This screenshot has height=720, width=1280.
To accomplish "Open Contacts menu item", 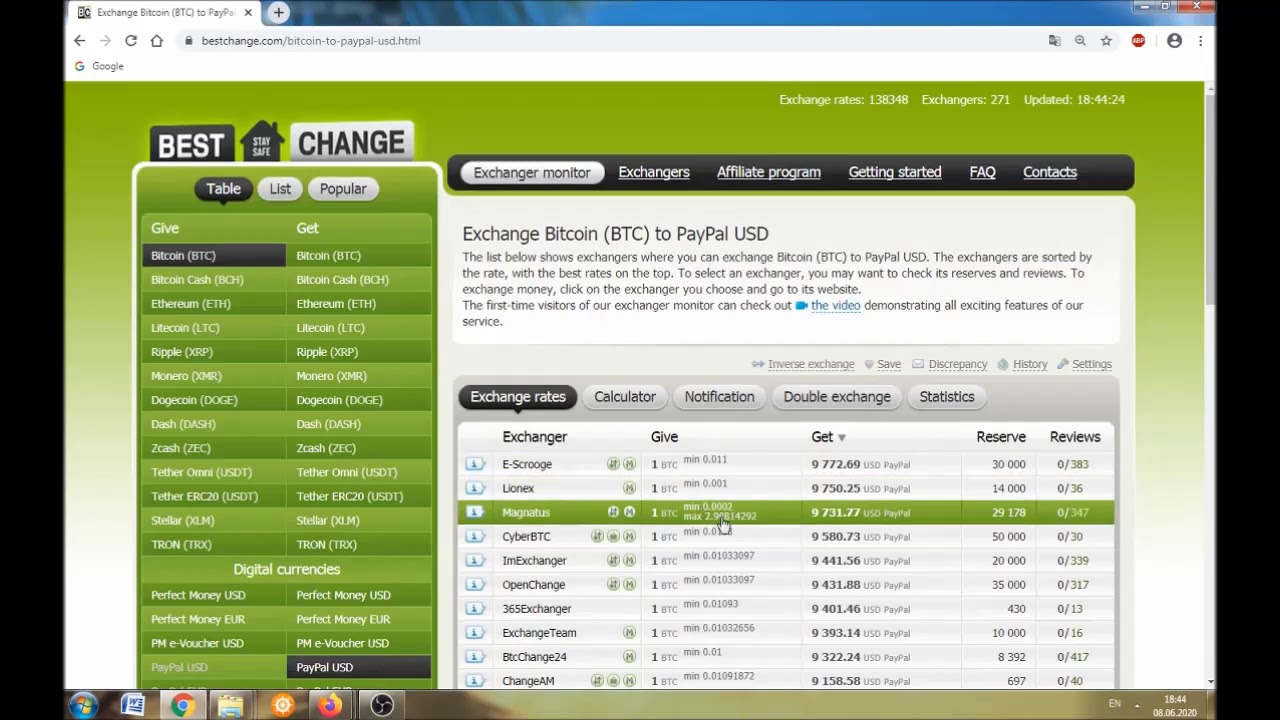I will 1050,172.
